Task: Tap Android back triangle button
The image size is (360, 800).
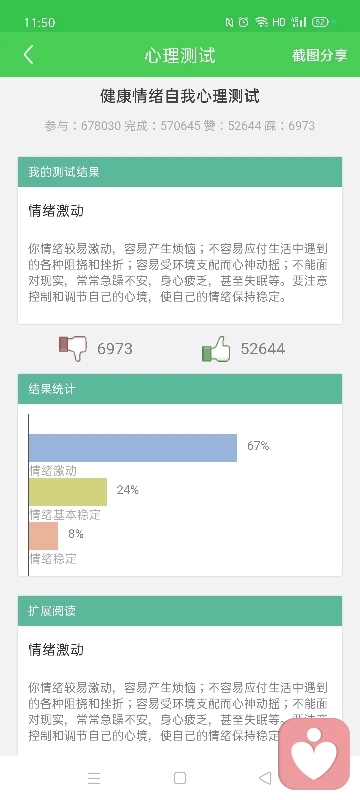Action: coord(265,778)
